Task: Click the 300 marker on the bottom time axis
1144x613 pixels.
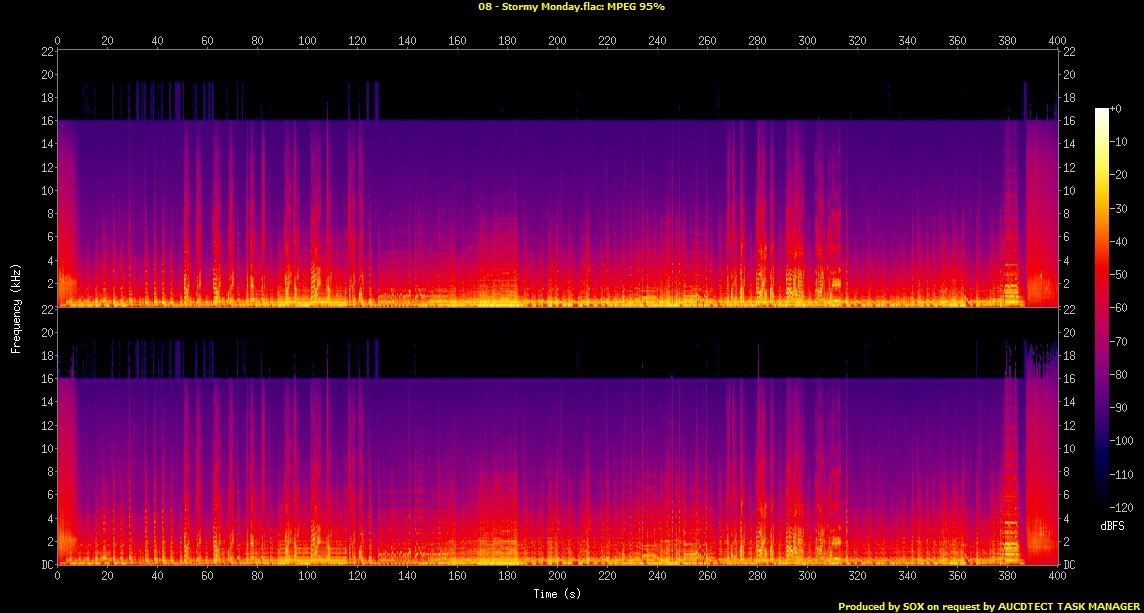Action: coord(807,577)
